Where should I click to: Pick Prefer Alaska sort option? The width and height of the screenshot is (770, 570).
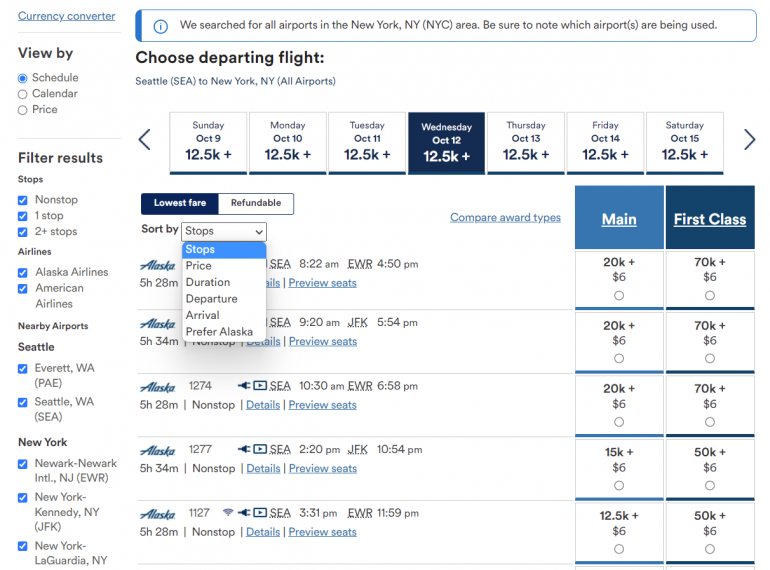[219, 332]
